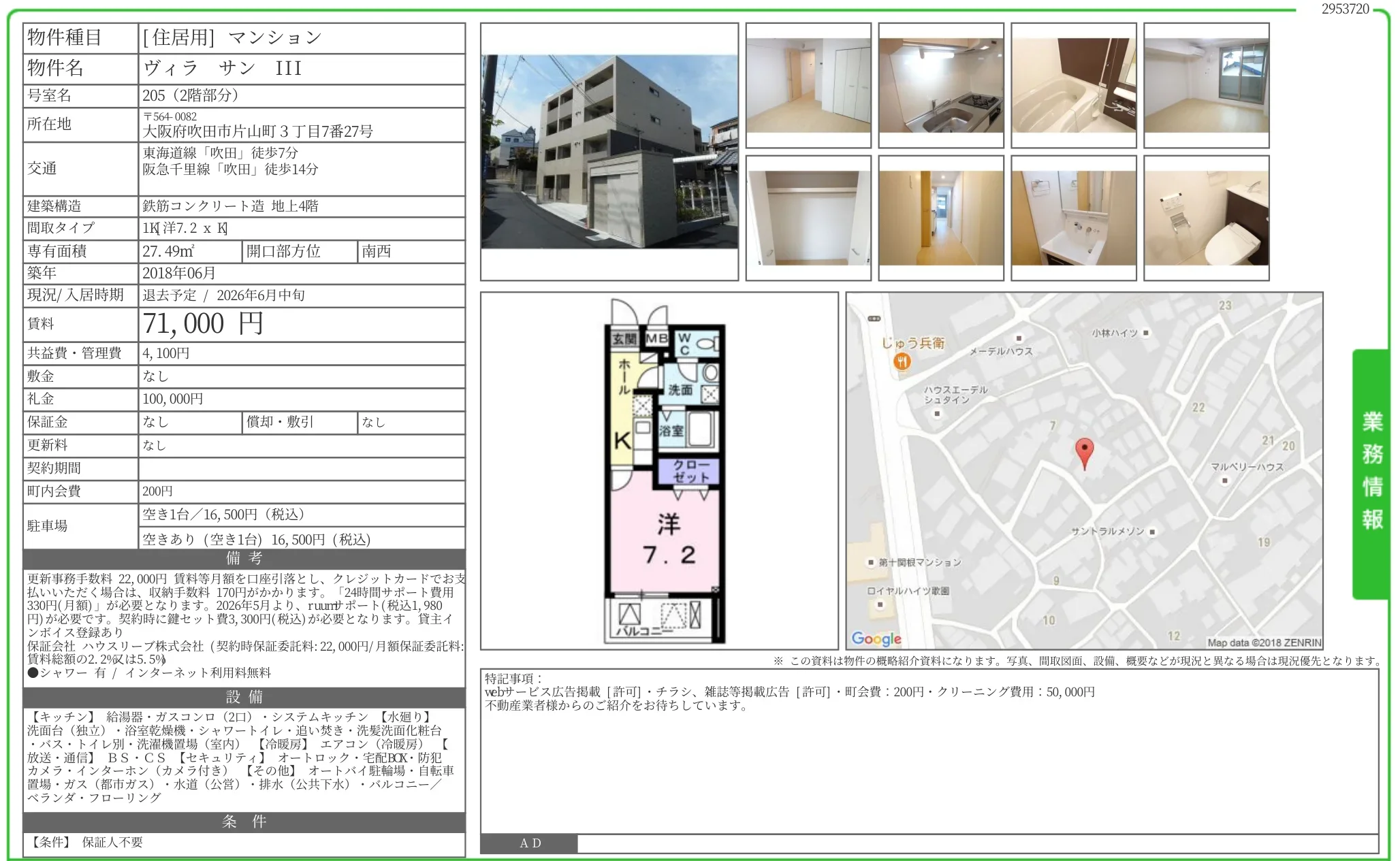Click the マルベリーハウス marker on the map
1400x861 pixels.
click(1225, 481)
